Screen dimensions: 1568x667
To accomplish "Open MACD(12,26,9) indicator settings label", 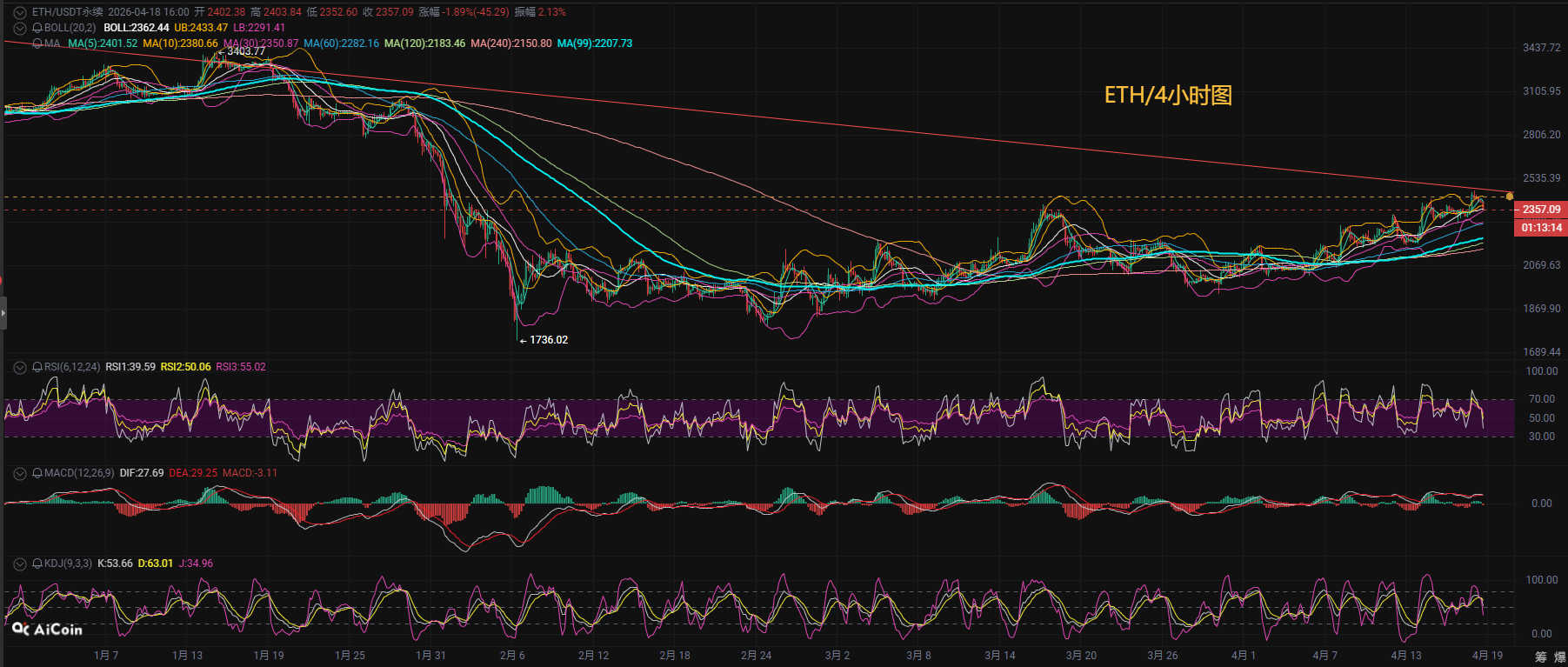I will pyautogui.click(x=79, y=473).
